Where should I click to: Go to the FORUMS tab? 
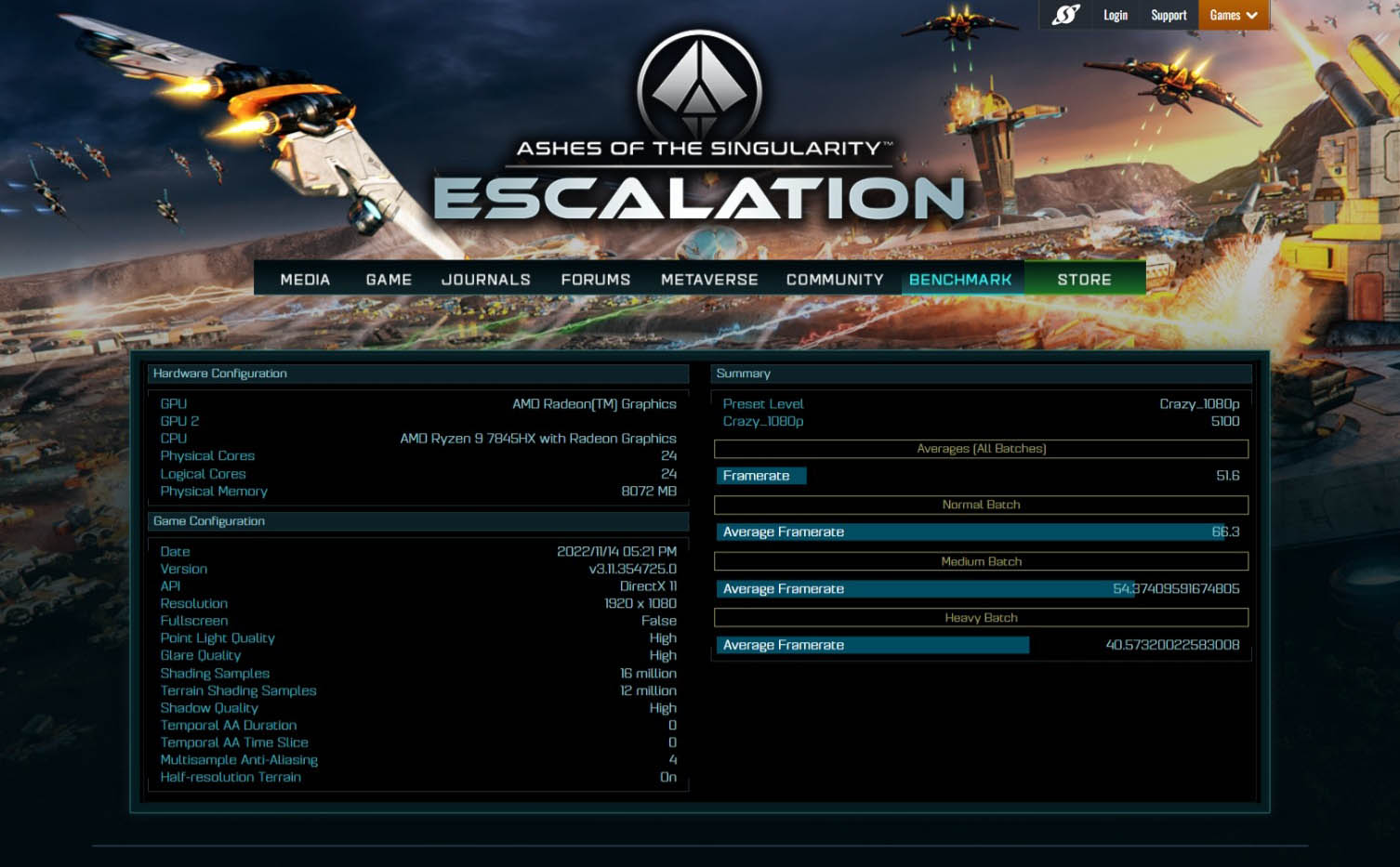pos(596,279)
